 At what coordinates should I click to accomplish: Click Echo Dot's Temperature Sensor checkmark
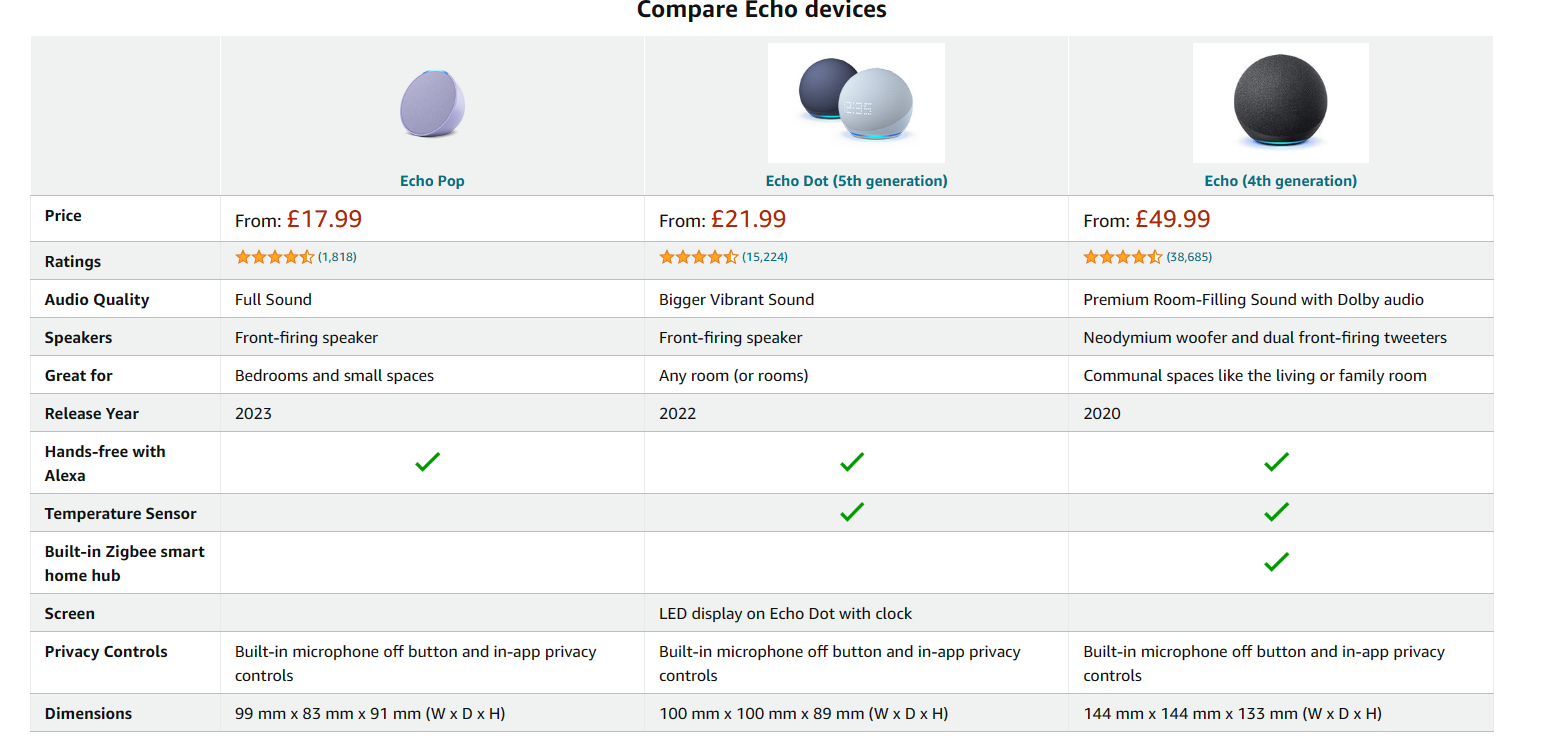(x=852, y=512)
